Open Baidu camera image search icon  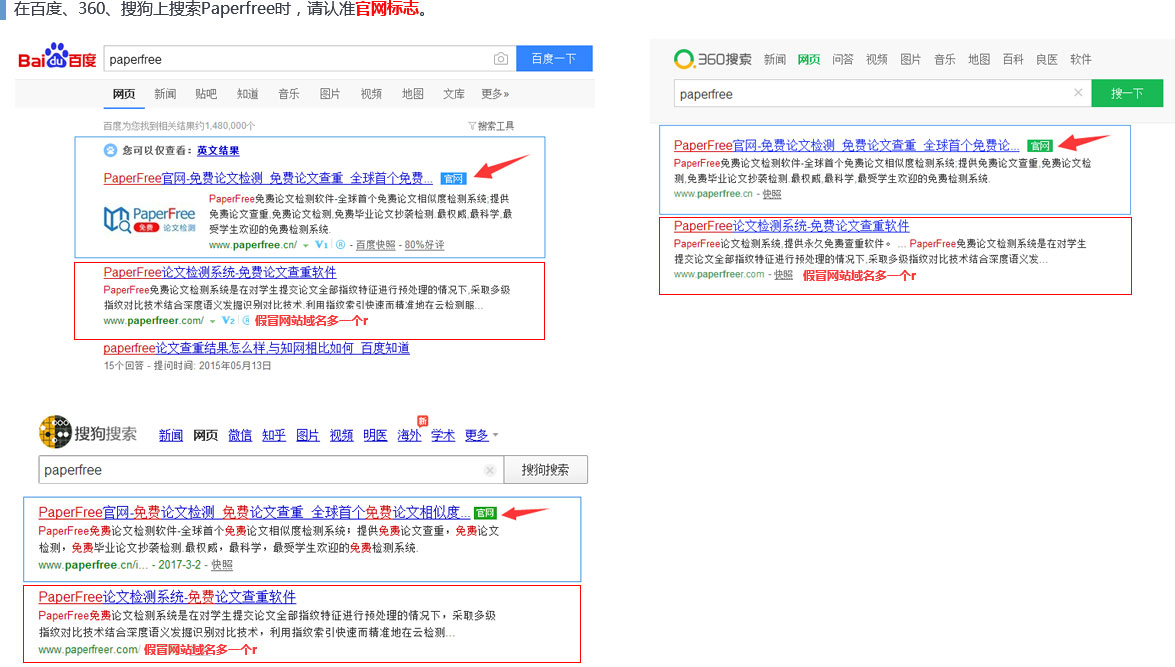point(501,58)
